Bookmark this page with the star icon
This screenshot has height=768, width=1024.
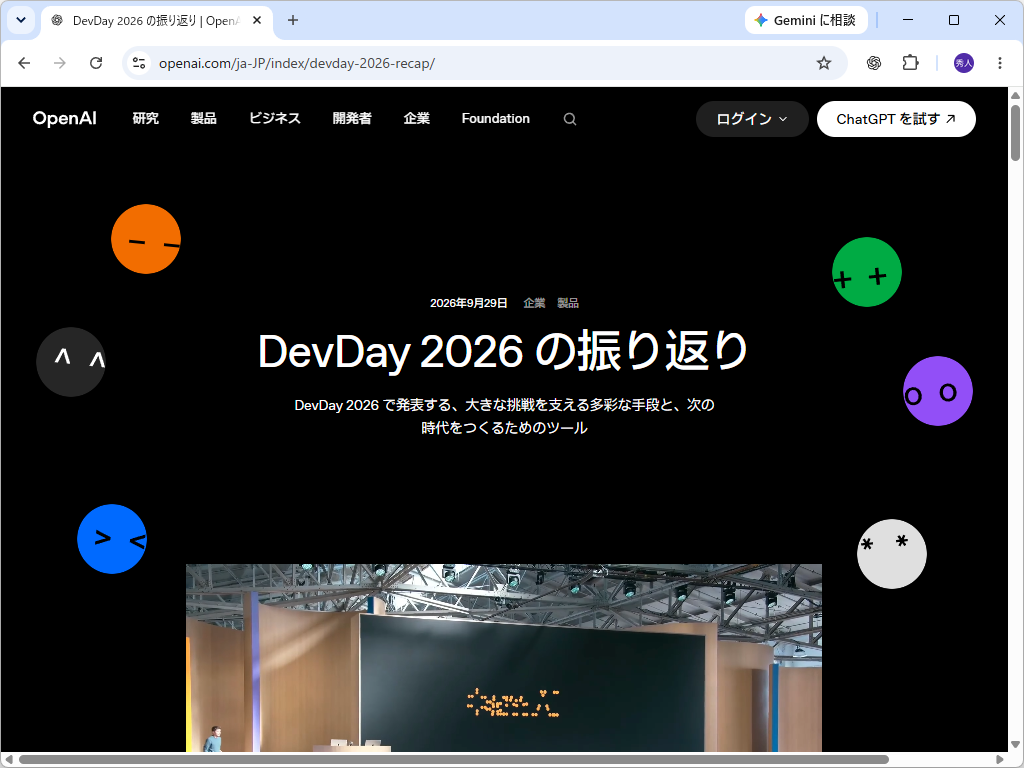pyautogui.click(x=824, y=63)
